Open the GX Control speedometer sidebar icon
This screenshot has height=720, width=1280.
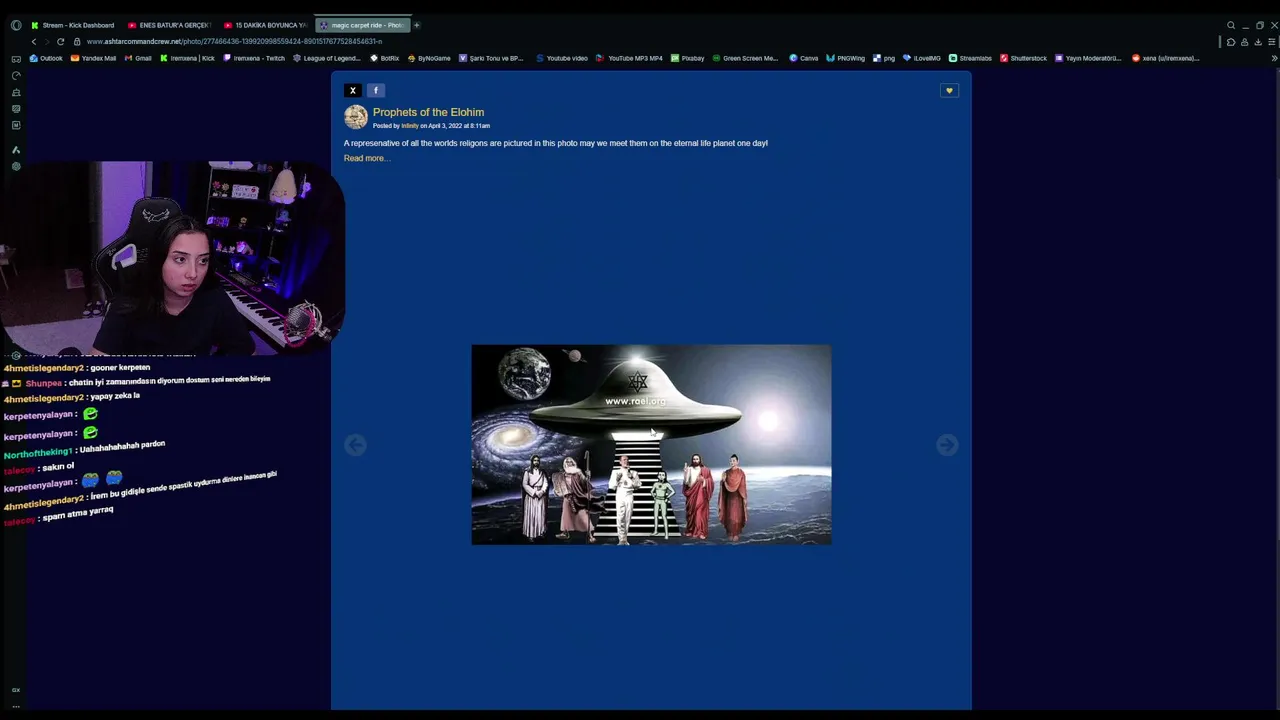[x=16, y=75]
